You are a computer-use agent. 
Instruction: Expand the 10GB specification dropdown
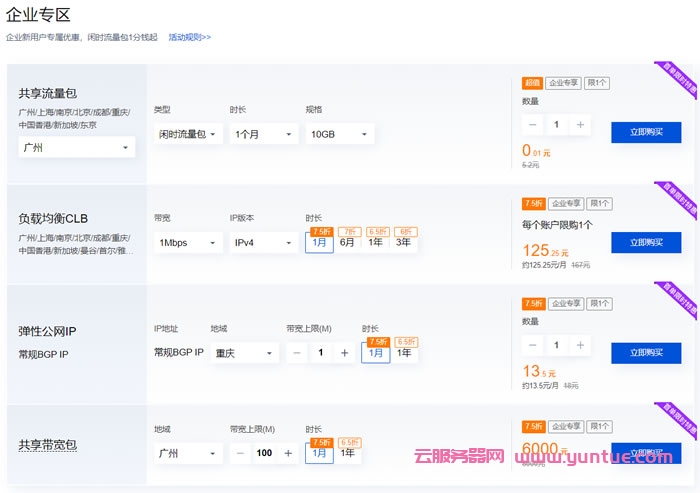339,134
